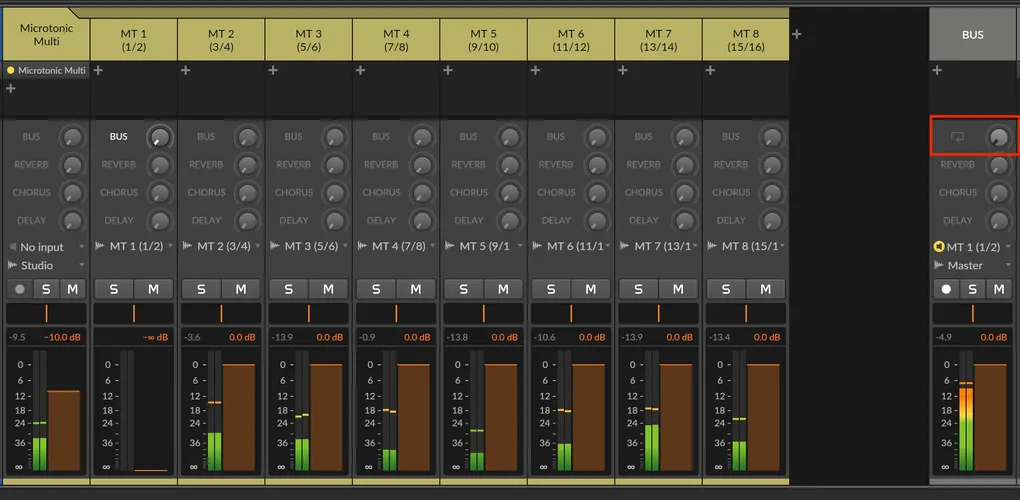The width and height of the screenshot is (1020, 500).
Task: Open MT 5 (9/1 input dropdown
Action: point(483,246)
